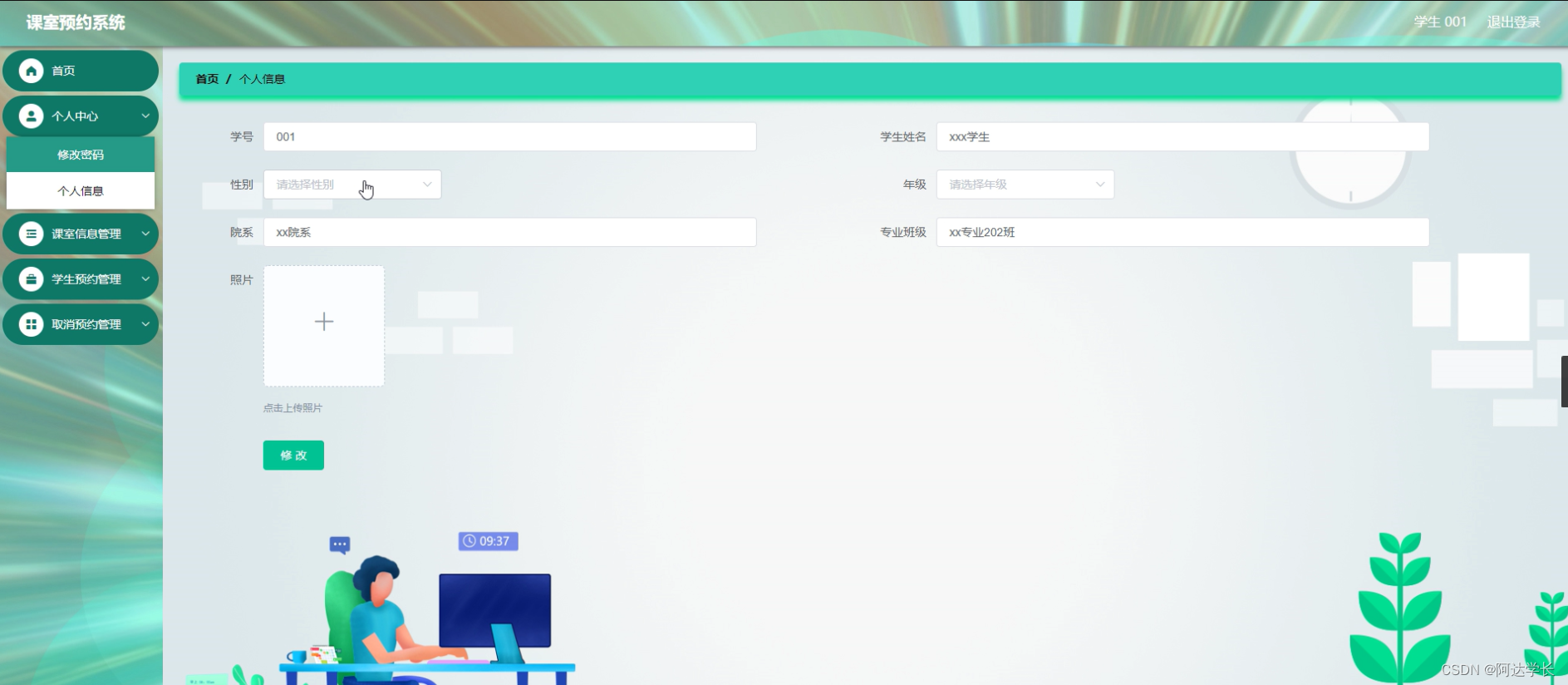Open the 学生预约管理 menu
The width and height of the screenshot is (1568, 685).
click(81, 279)
